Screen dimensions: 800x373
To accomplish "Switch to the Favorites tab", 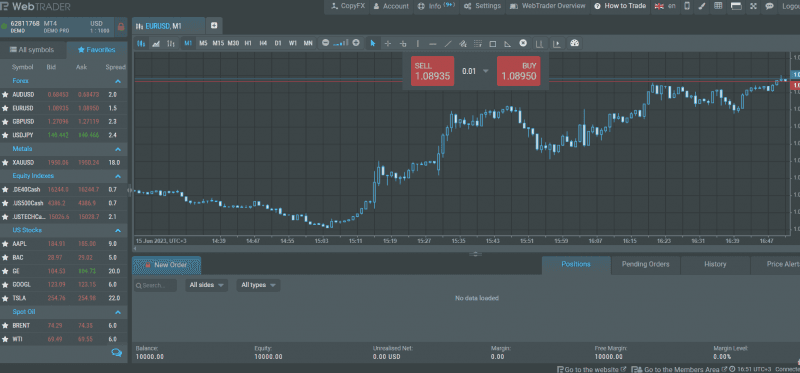I will pos(97,50).
